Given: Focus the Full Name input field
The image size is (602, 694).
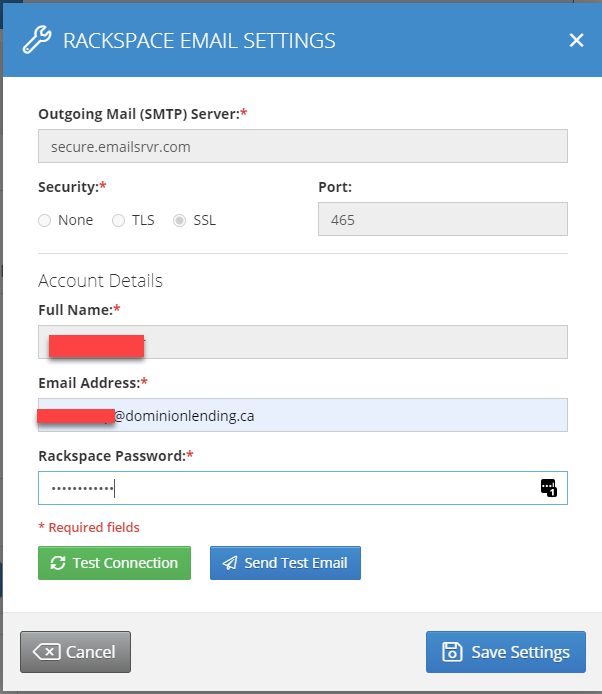Looking at the screenshot, I should click(x=303, y=342).
